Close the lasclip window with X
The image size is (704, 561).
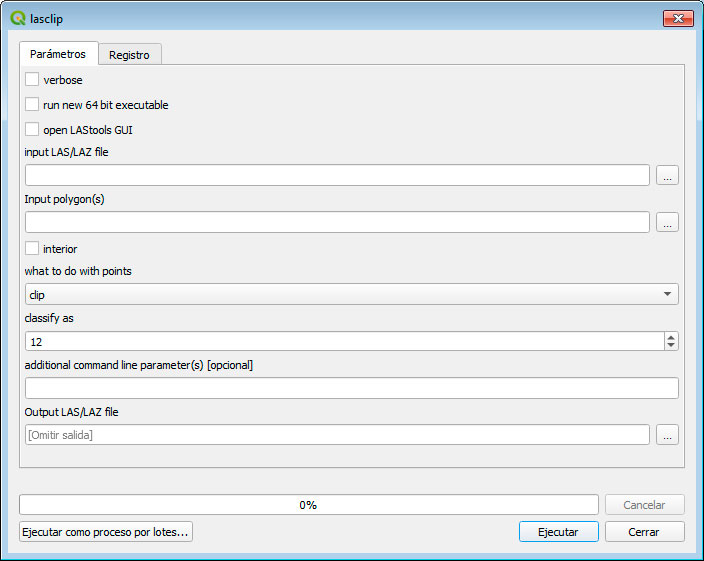pos(678,18)
